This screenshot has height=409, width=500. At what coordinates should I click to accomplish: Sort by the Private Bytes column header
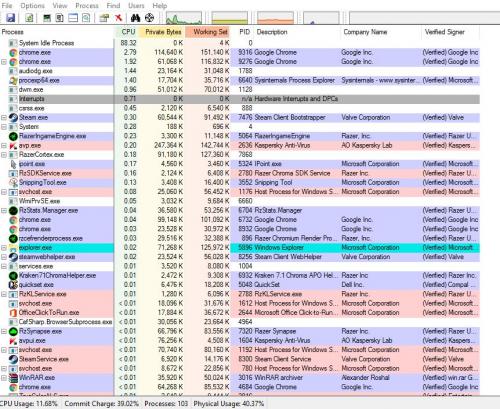coord(162,32)
